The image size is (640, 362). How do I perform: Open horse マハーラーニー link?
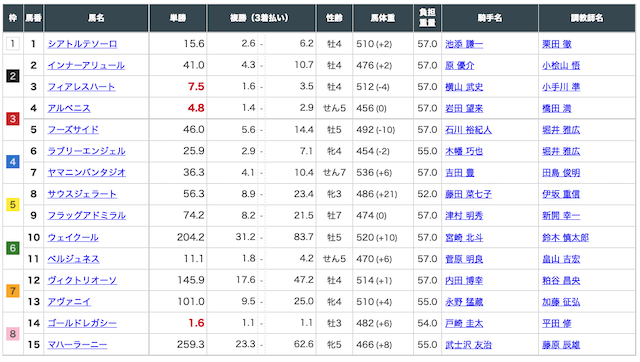pyautogui.click(x=78, y=345)
